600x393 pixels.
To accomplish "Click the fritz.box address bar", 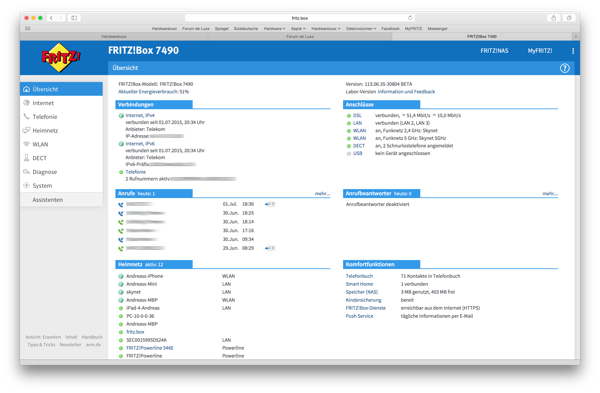I will pyautogui.click(x=300, y=18).
